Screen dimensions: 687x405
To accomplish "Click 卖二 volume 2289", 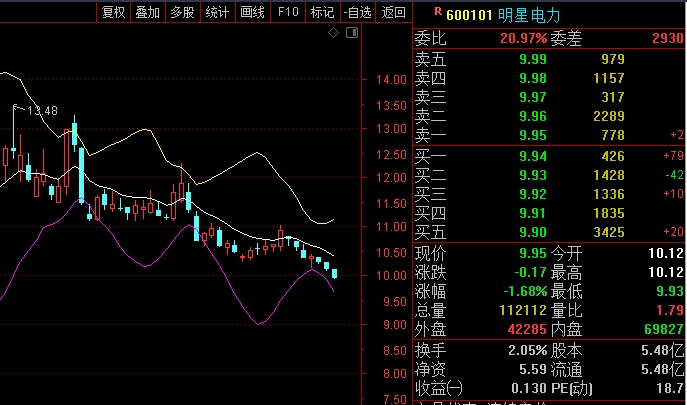I will coord(609,116).
